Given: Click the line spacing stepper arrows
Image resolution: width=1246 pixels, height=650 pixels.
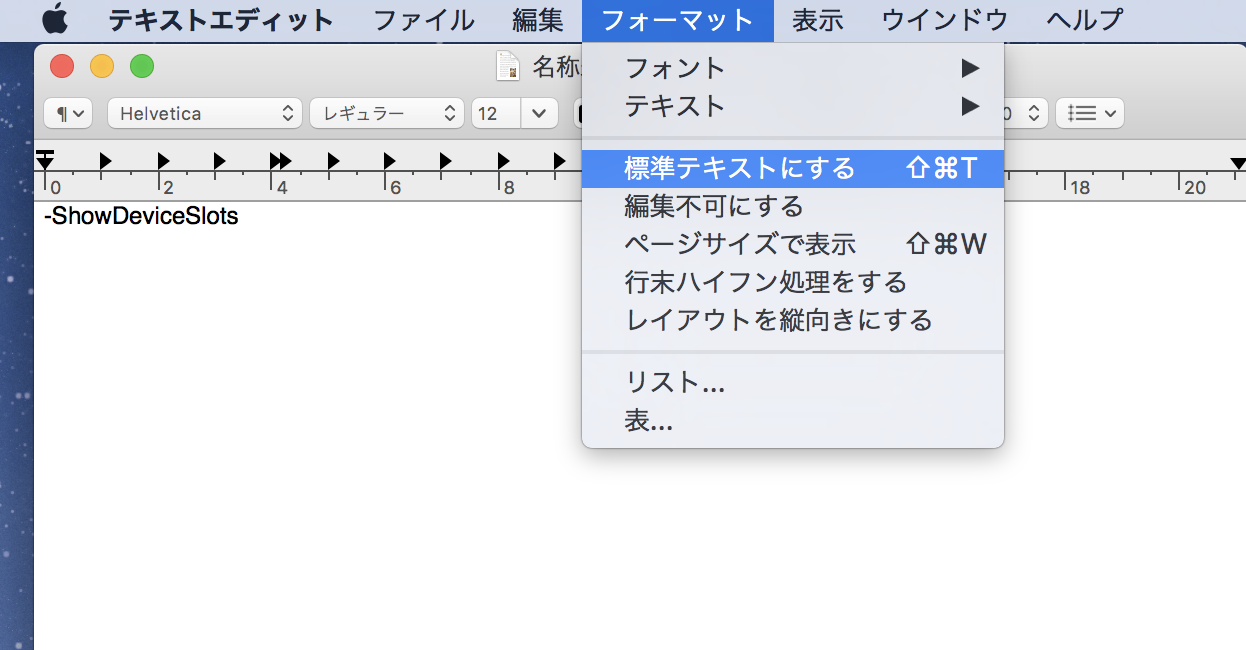Looking at the screenshot, I should 1035,113.
